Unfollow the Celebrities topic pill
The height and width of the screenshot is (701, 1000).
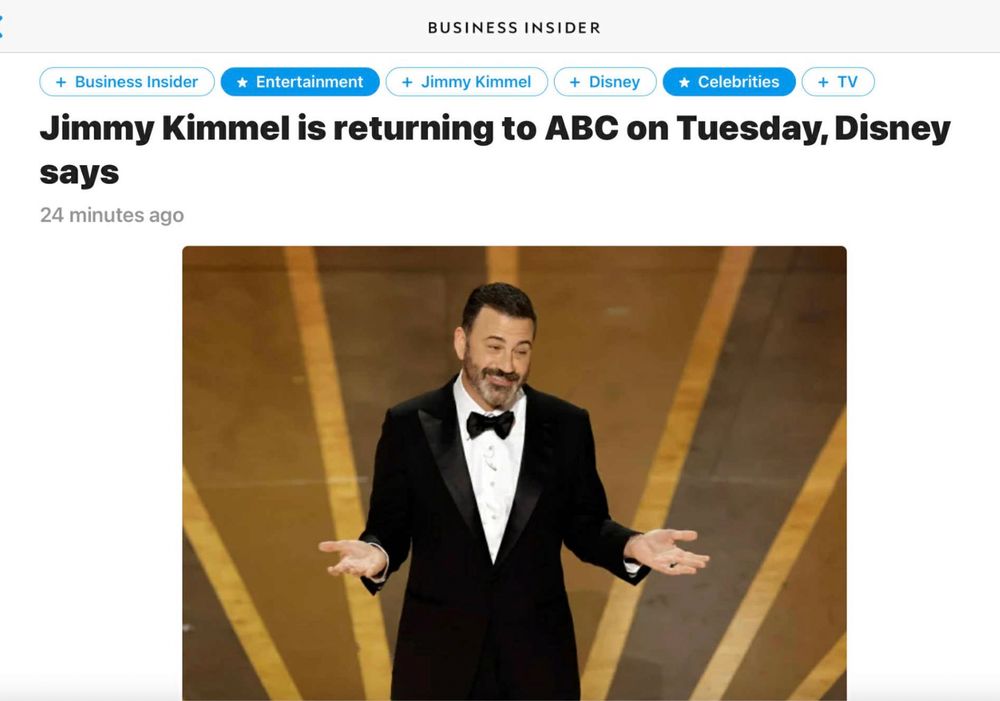(729, 82)
